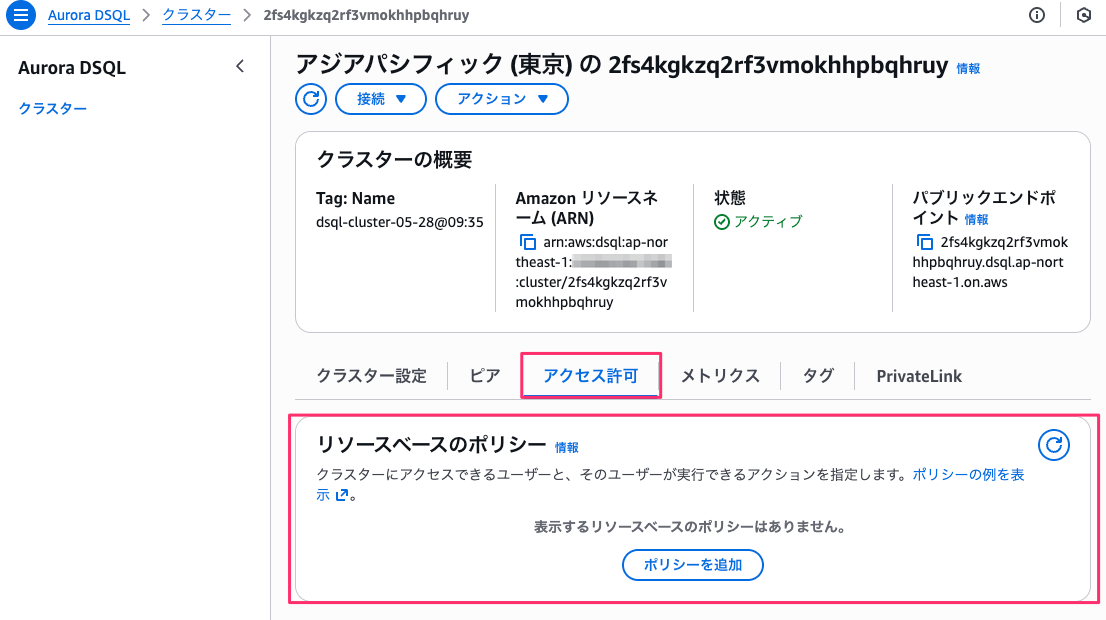This screenshot has width=1106, height=620.
Task: Collapse the Aurora DSQL sidebar
Action: coord(239,67)
